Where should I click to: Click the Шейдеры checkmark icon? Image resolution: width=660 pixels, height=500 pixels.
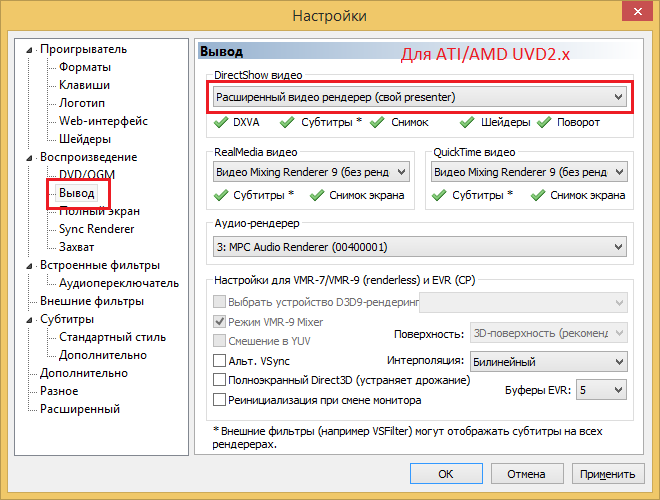467,122
